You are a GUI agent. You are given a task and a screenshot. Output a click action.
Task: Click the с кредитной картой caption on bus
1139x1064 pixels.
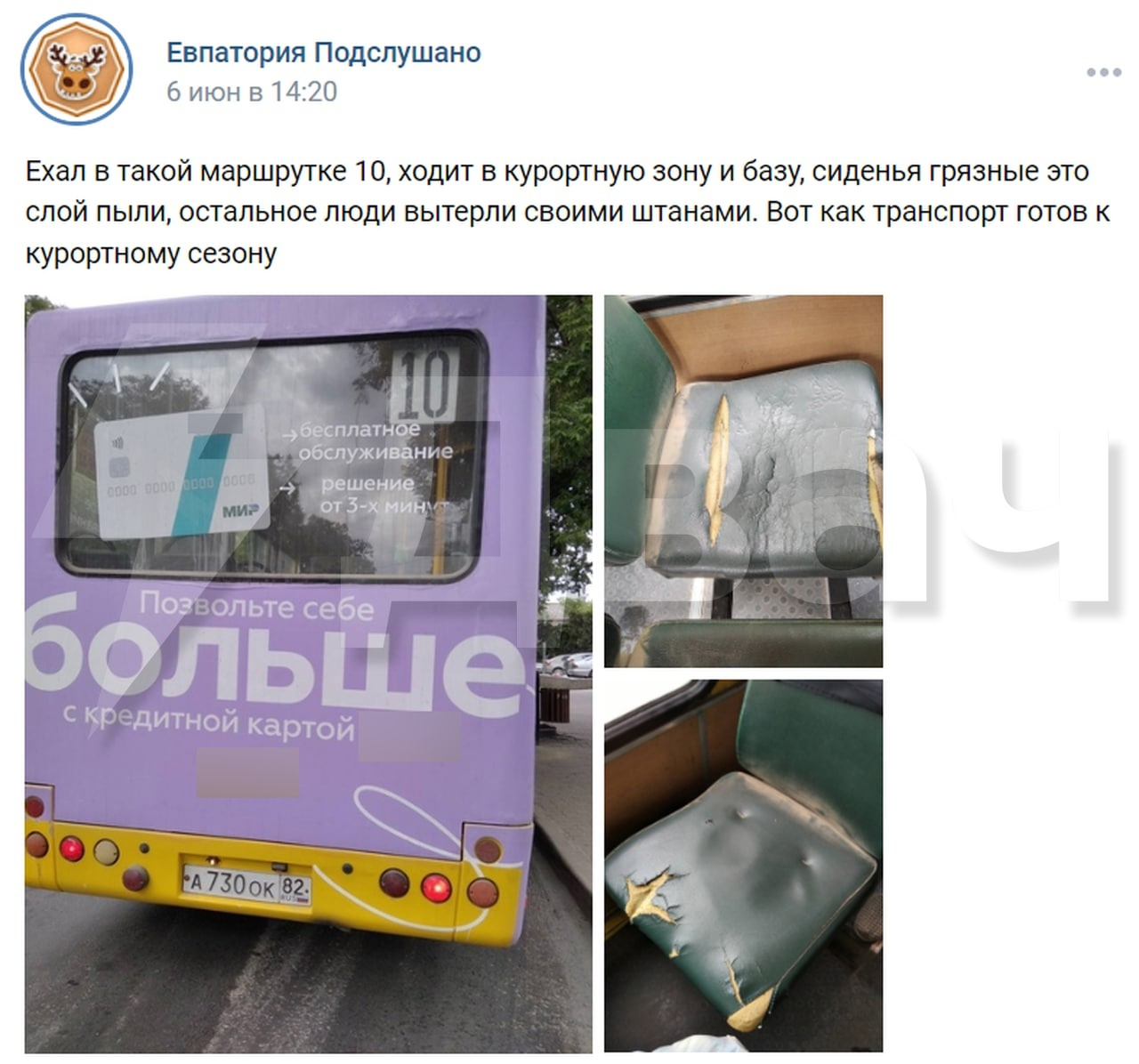[x=210, y=721]
